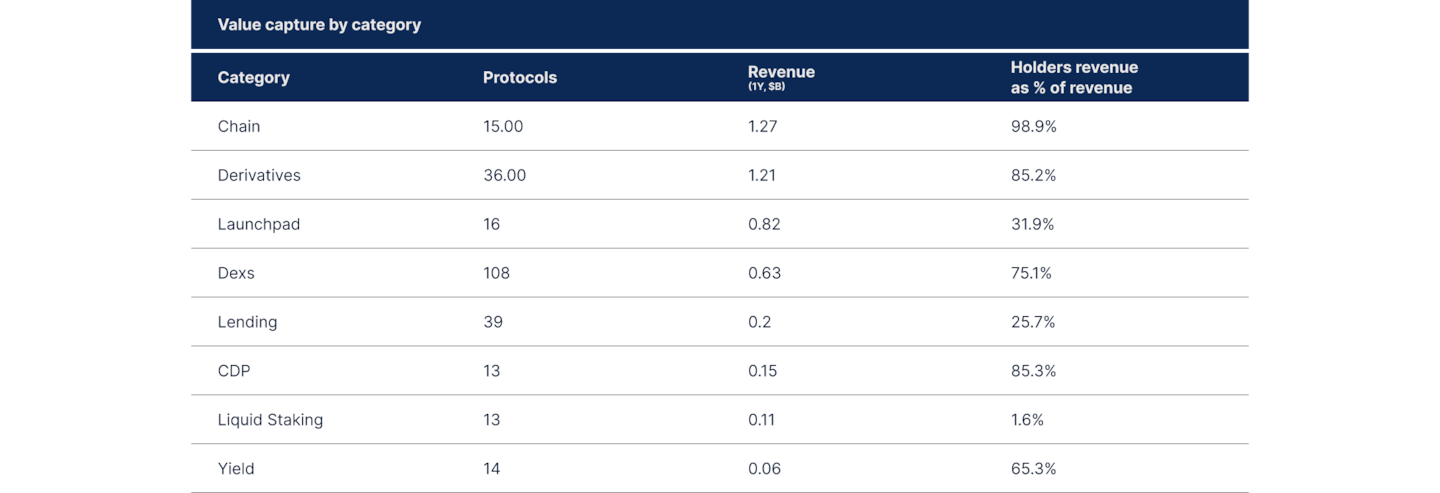Click Yield's 65.3% holders revenue cell
Viewport: 1440px width, 493px height.
pyautogui.click(x=1033, y=469)
